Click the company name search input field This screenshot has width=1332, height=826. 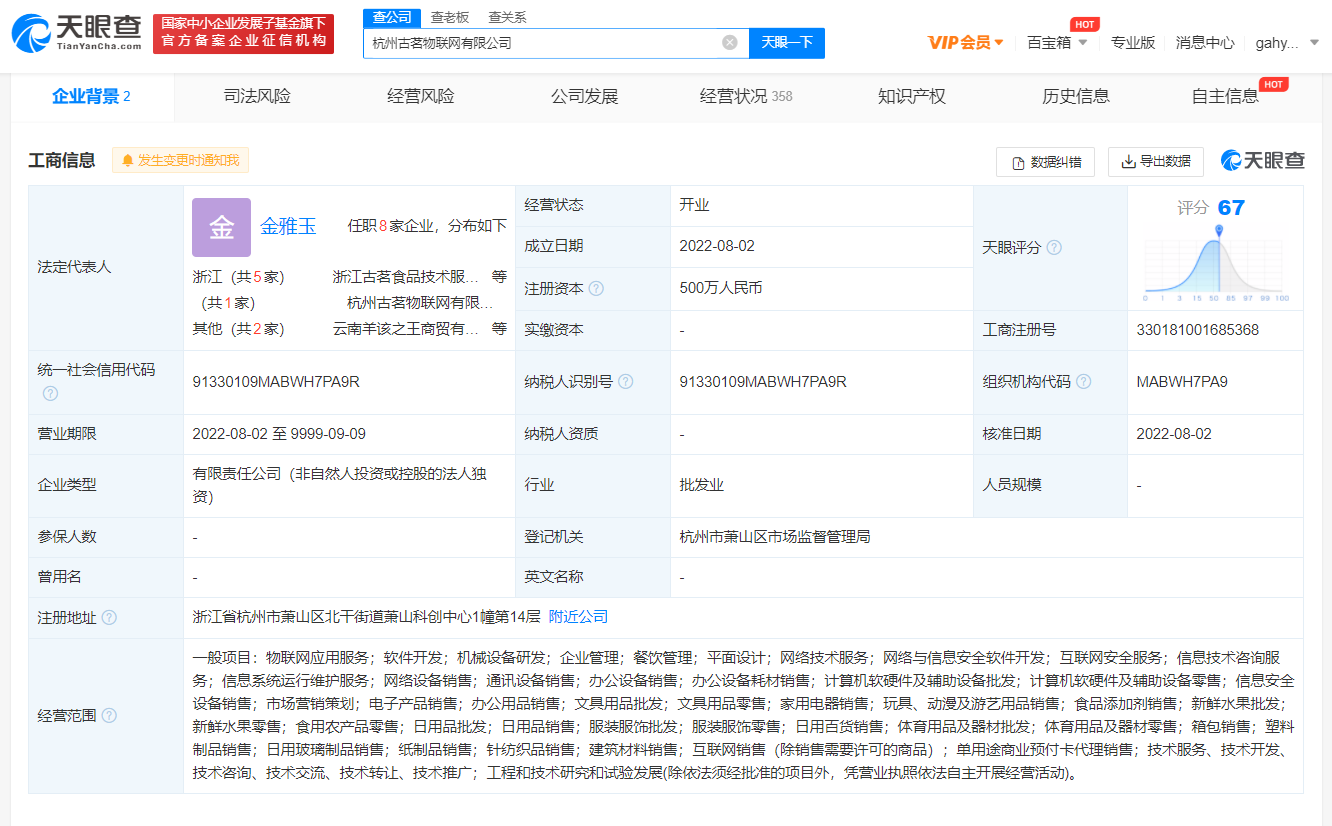[540, 43]
